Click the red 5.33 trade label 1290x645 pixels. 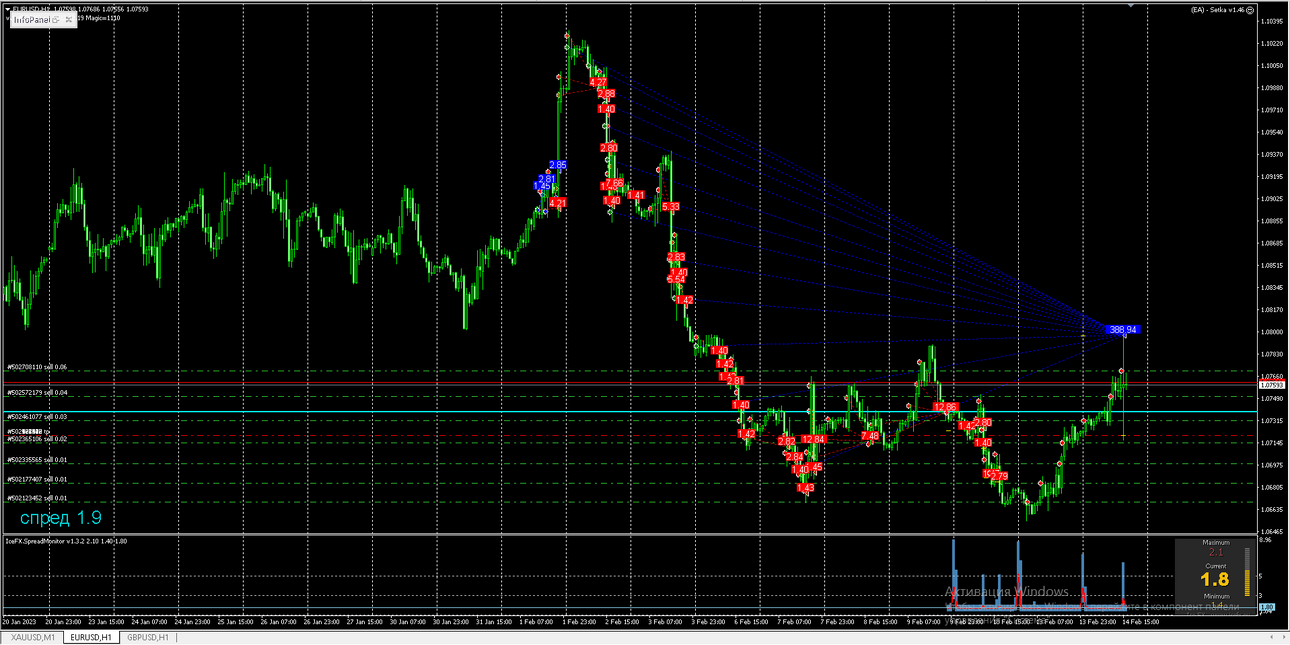[671, 207]
